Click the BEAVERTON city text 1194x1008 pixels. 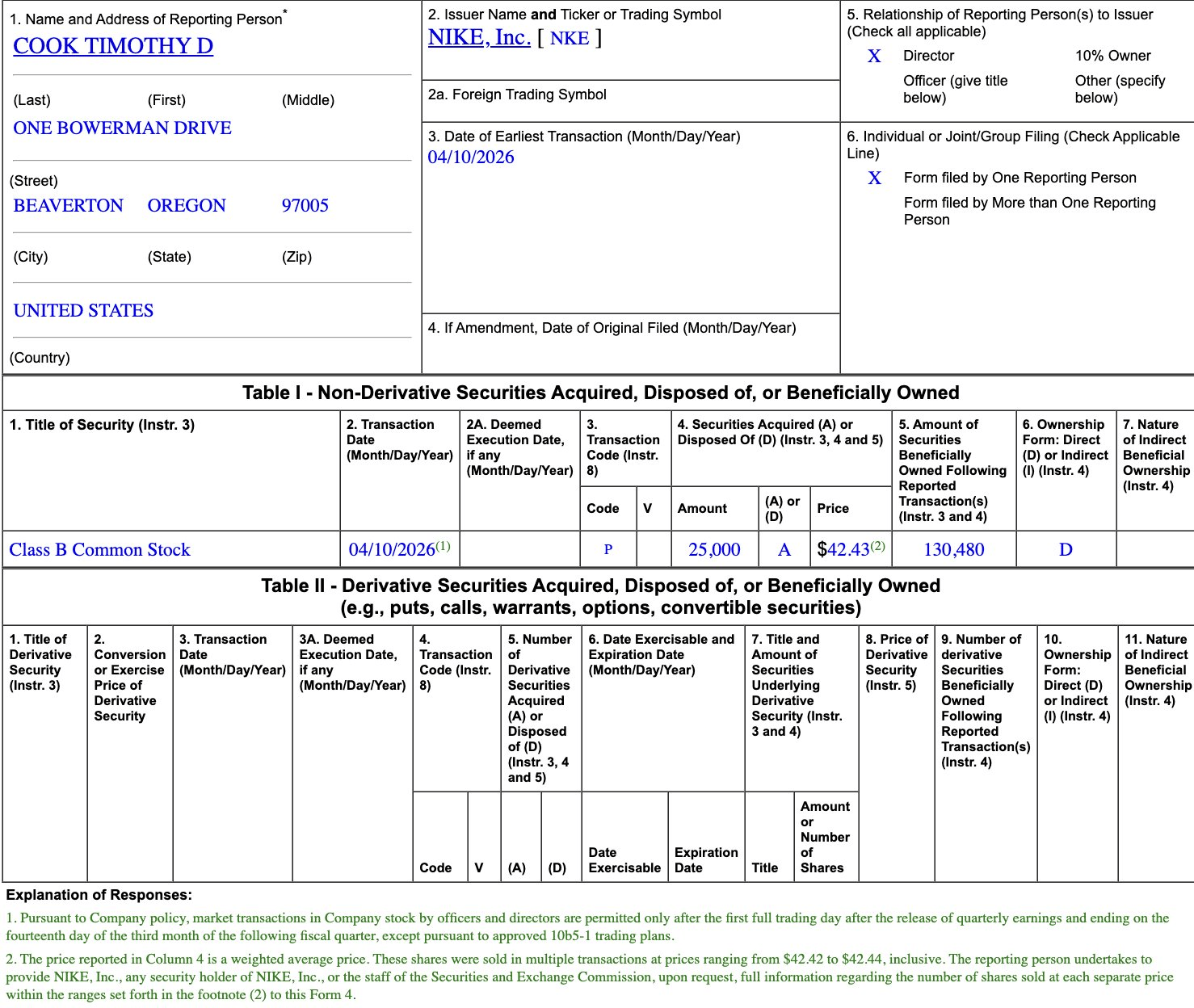click(69, 206)
